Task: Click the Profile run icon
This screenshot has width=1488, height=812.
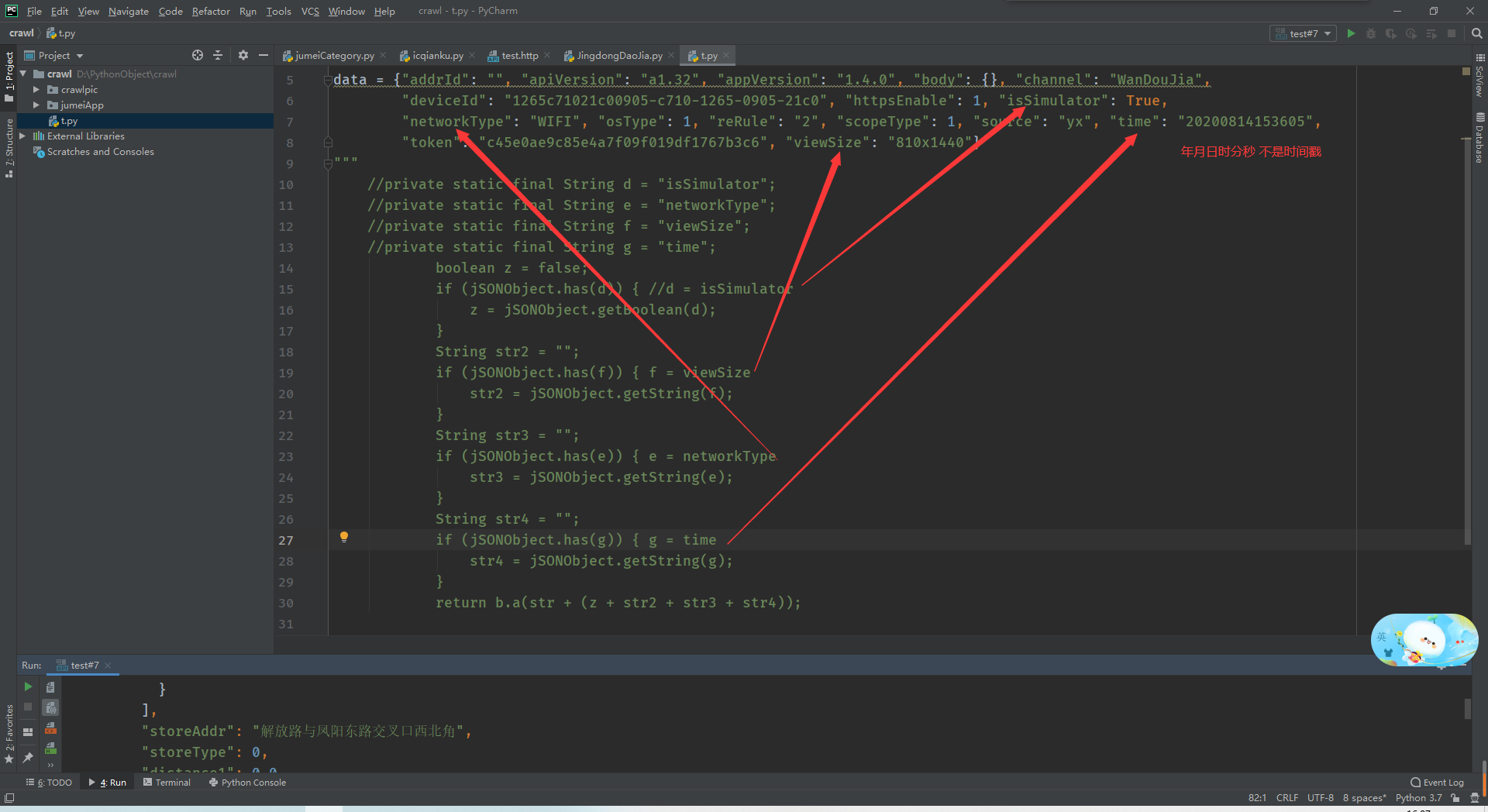Action: [x=1411, y=33]
